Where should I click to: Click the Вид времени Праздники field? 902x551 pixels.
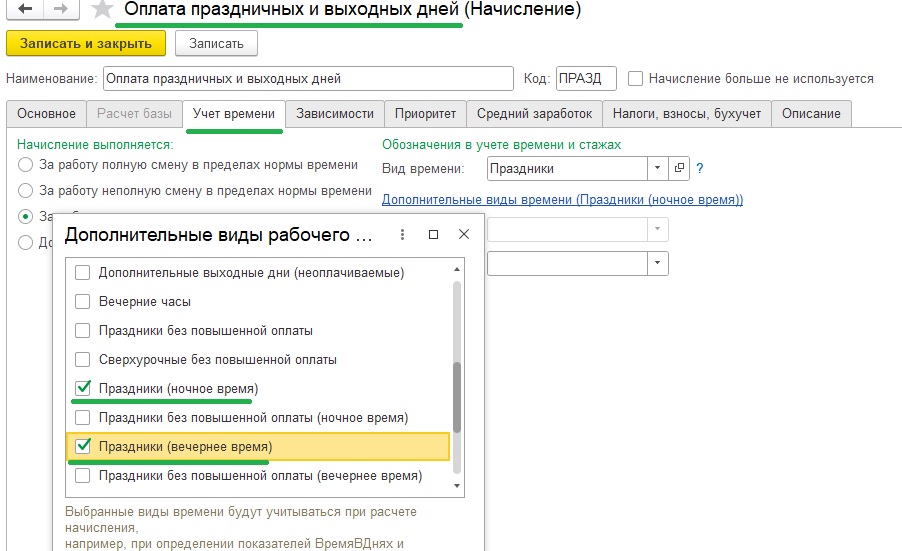[567, 169]
